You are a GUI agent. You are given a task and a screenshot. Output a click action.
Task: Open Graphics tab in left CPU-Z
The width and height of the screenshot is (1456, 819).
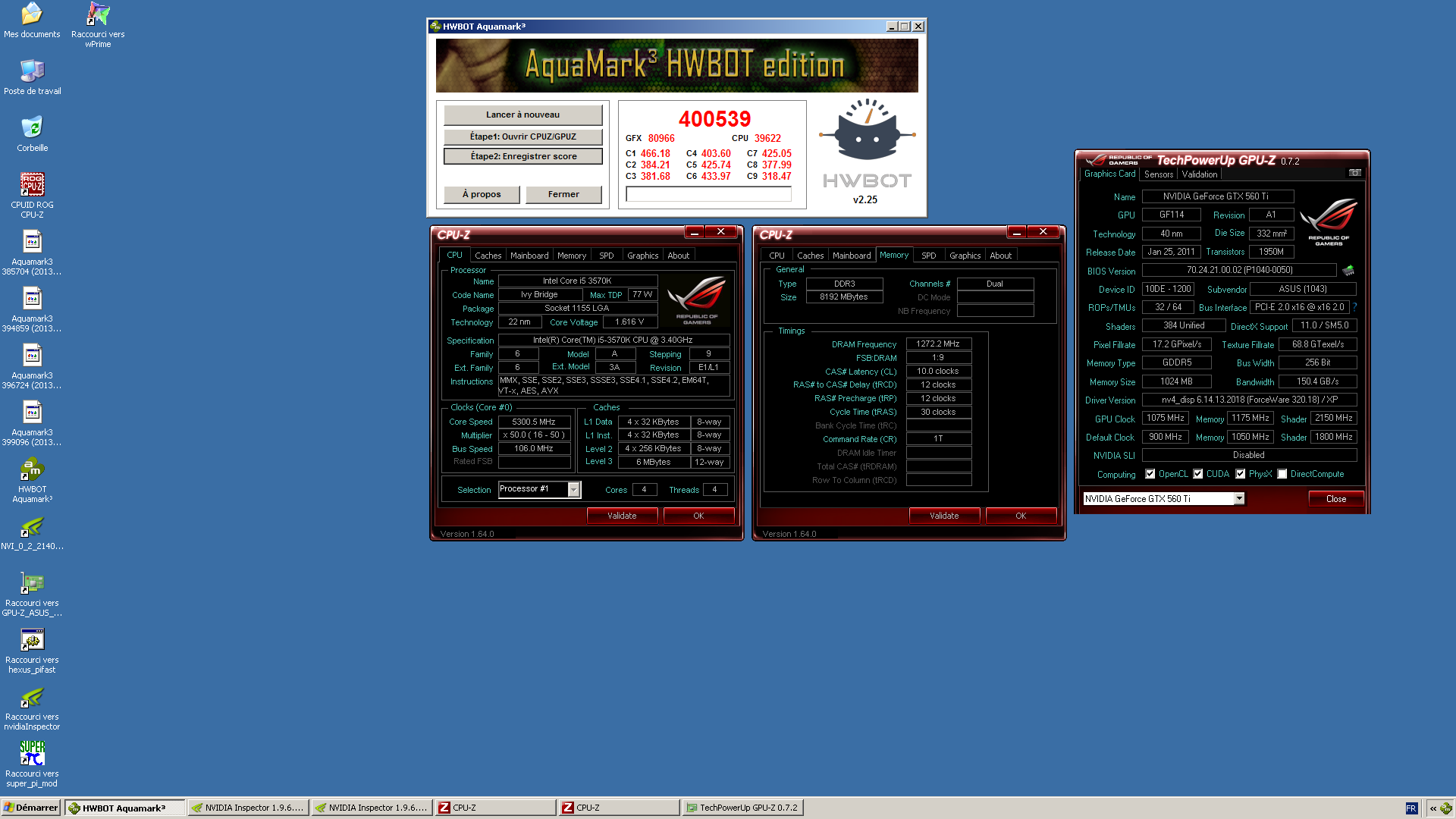(642, 256)
